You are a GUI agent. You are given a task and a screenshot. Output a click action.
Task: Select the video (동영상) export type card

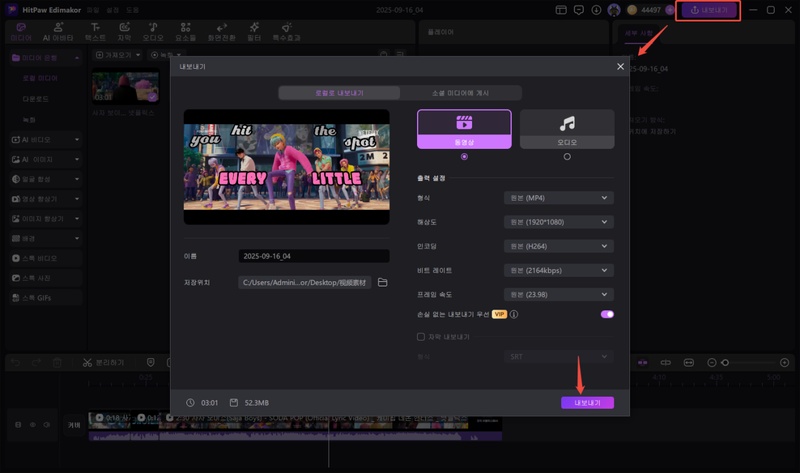click(x=464, y=129)
